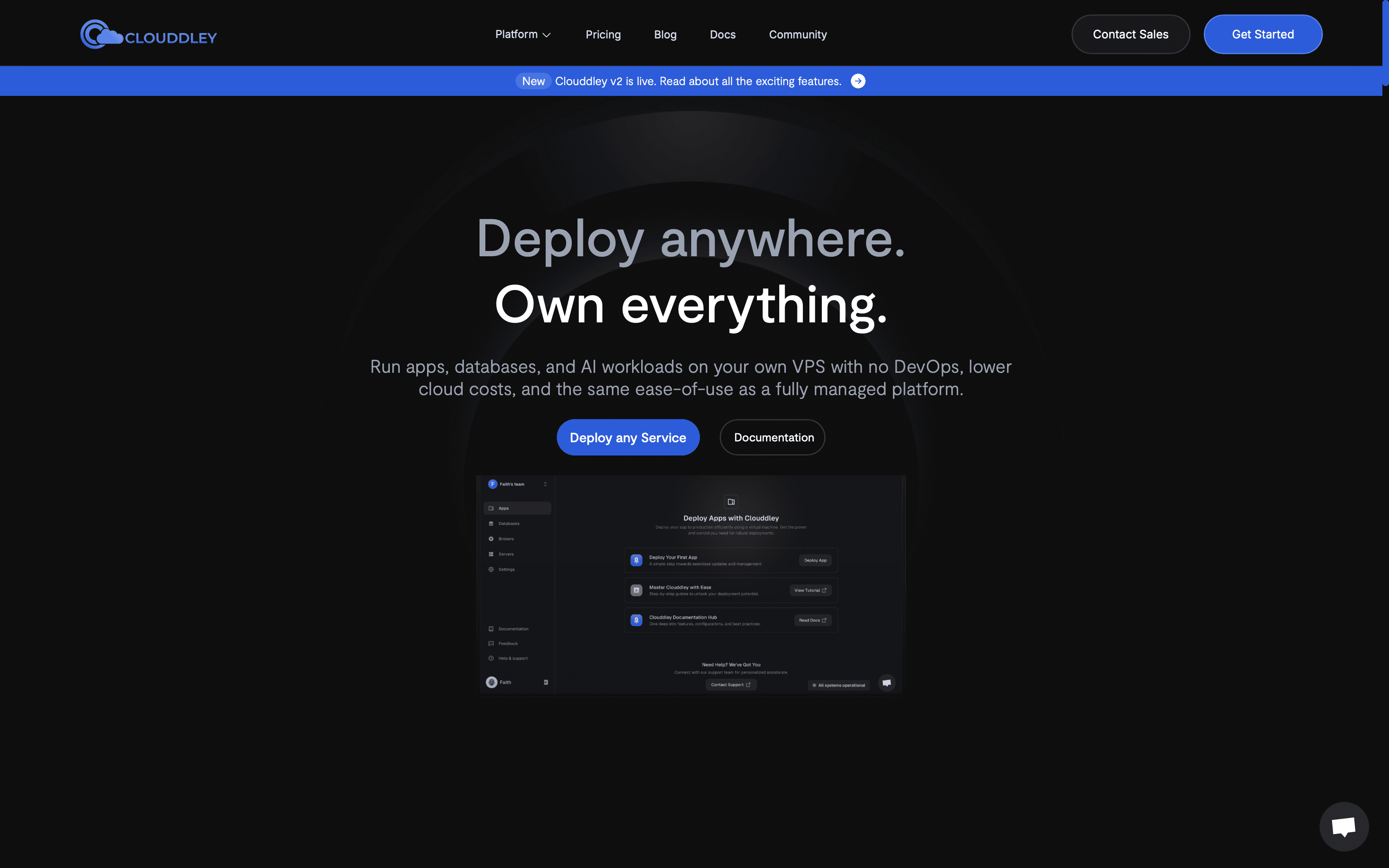Click the Get Started button
This screenshot has width=1389, height=868.
1262,34
